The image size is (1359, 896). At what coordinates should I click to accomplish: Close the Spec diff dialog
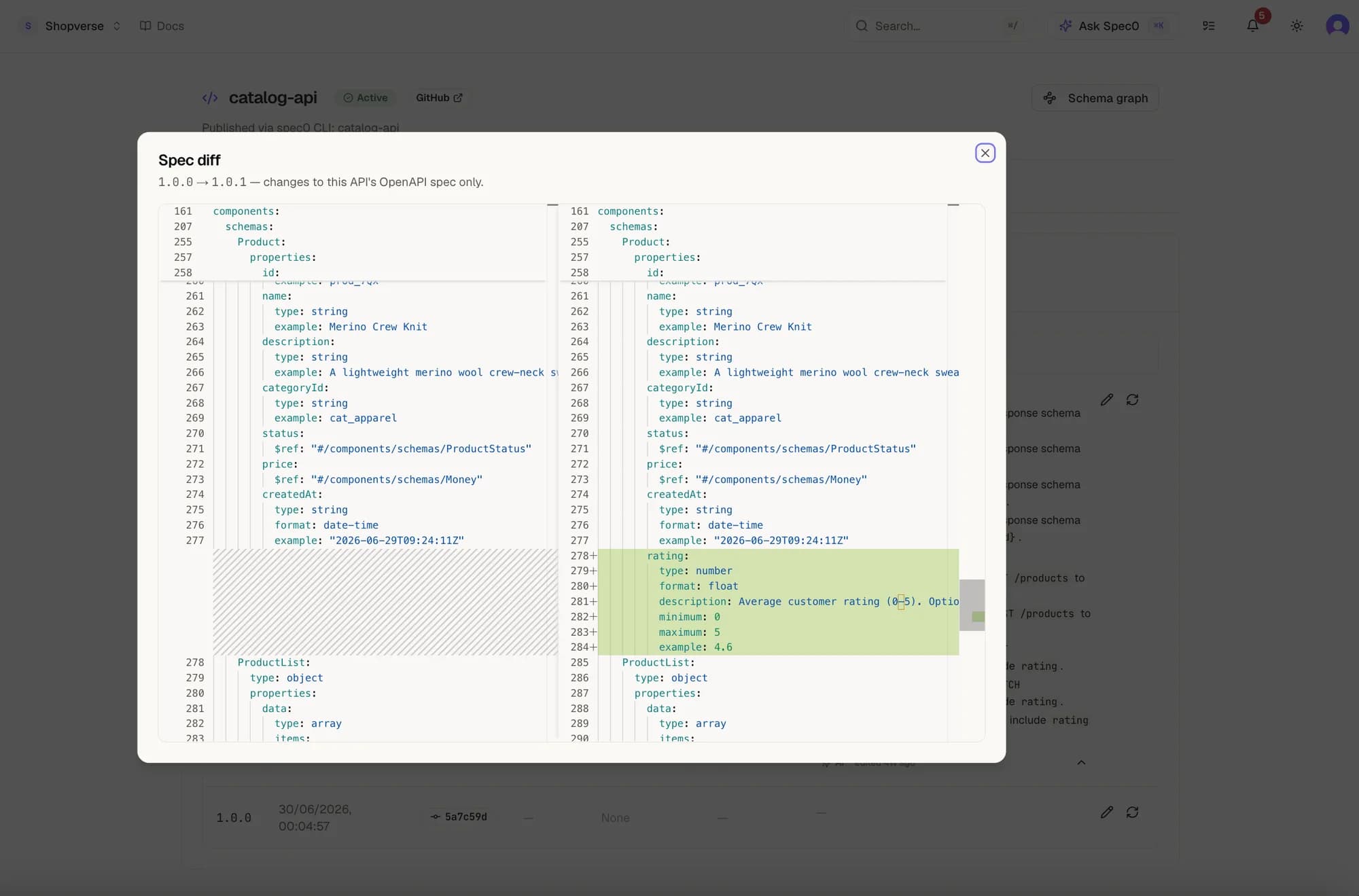pos(985,153)
